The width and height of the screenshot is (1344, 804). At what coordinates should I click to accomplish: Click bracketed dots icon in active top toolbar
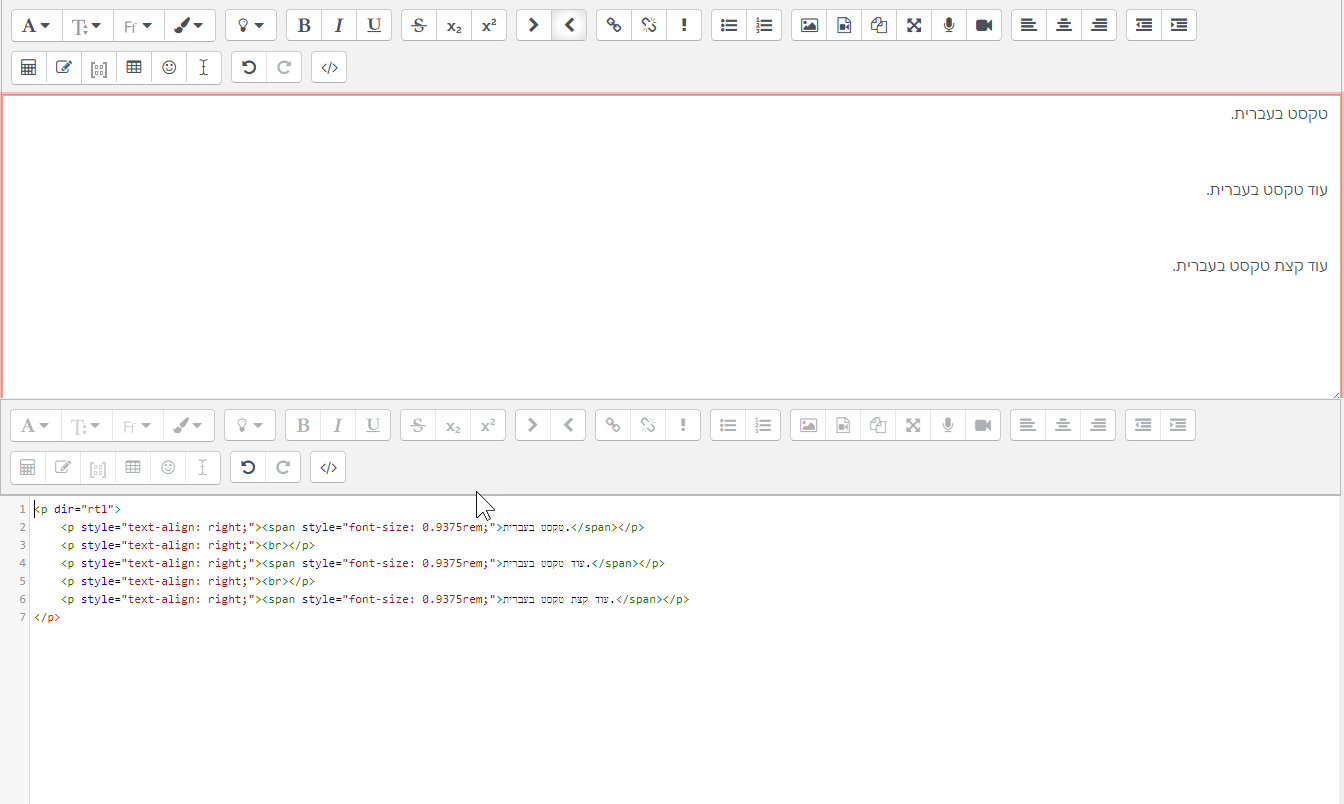click(x=99, y=67)
